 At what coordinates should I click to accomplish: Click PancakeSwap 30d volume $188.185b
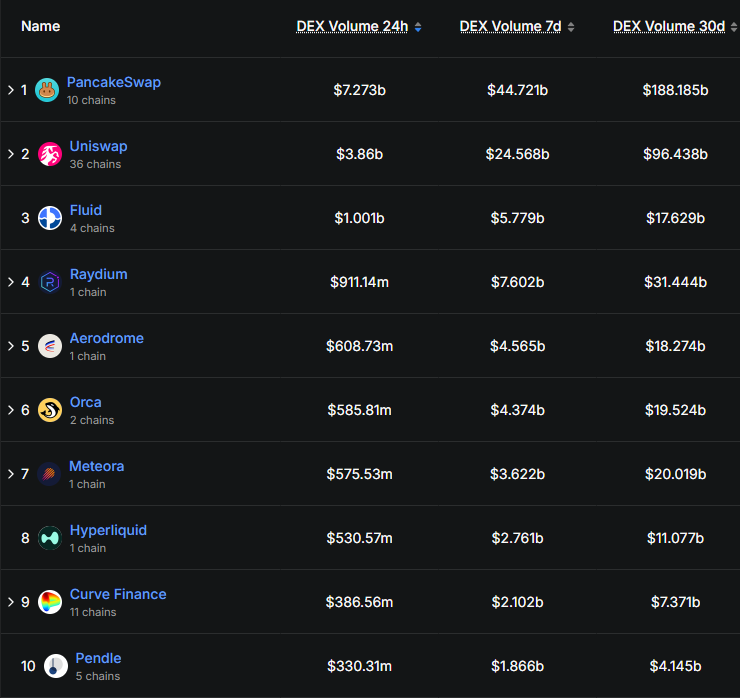(x=675, y=90)
